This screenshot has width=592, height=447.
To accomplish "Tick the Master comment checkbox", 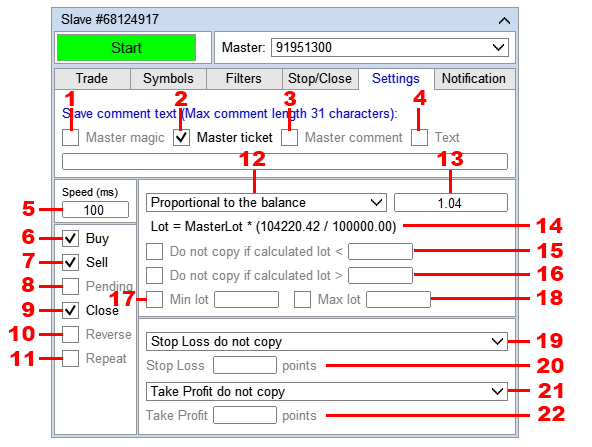I will tap(290, 137).
